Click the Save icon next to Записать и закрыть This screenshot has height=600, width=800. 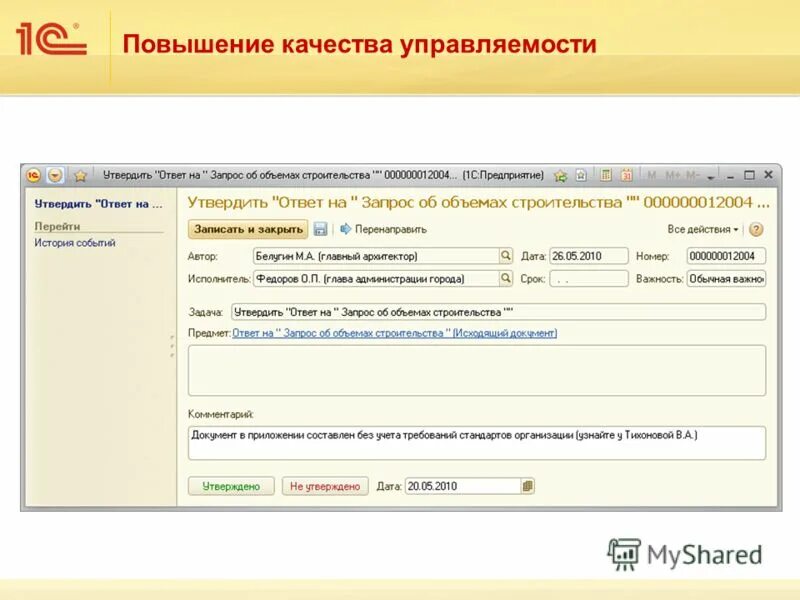click(x=320, y=228)
